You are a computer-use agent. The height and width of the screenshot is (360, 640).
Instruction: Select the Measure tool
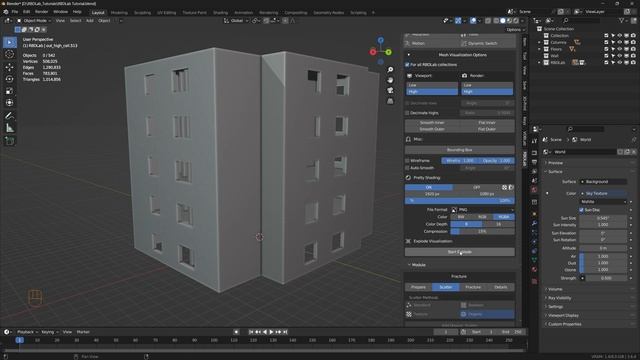point(10,128)
